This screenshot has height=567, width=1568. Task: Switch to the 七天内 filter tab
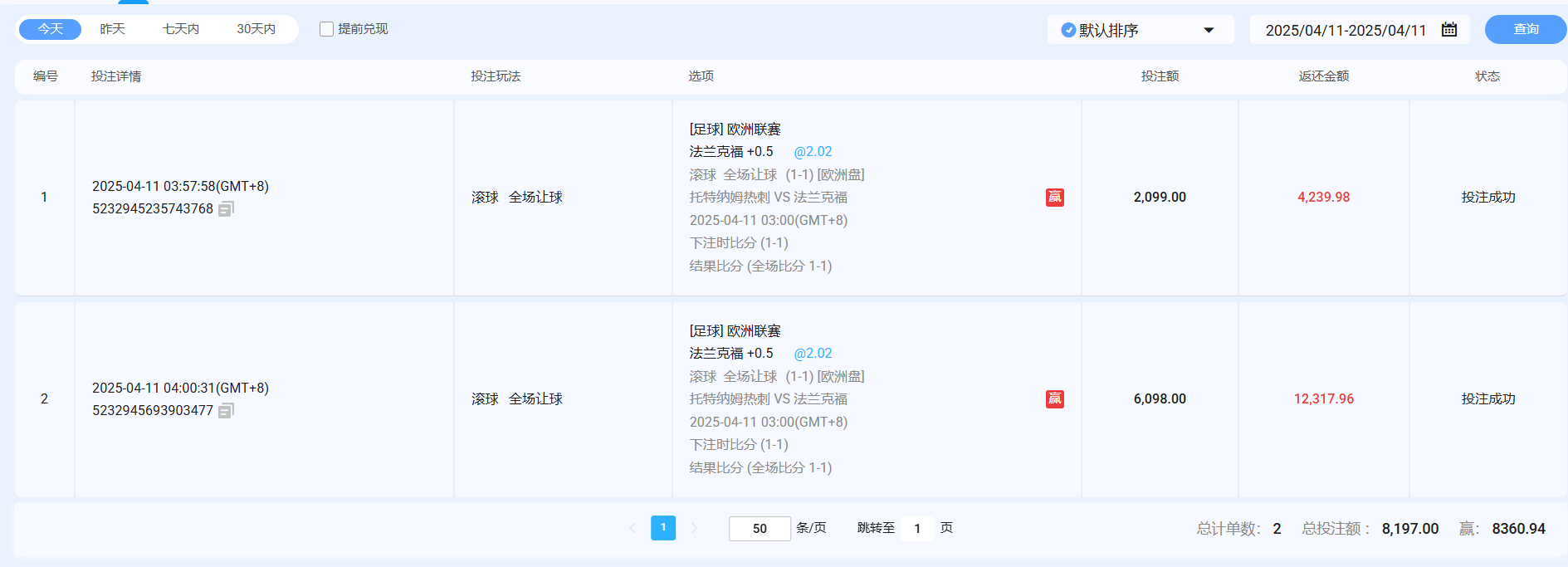(181, 29)
